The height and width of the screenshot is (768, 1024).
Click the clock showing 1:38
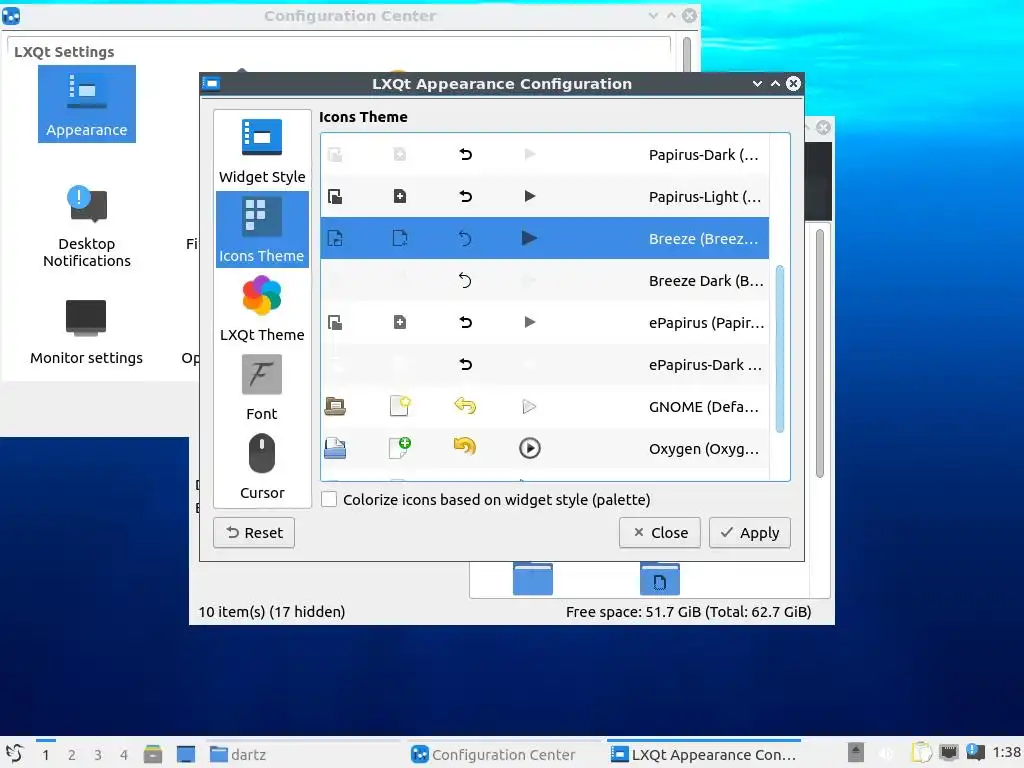(x=1006, y=752)
